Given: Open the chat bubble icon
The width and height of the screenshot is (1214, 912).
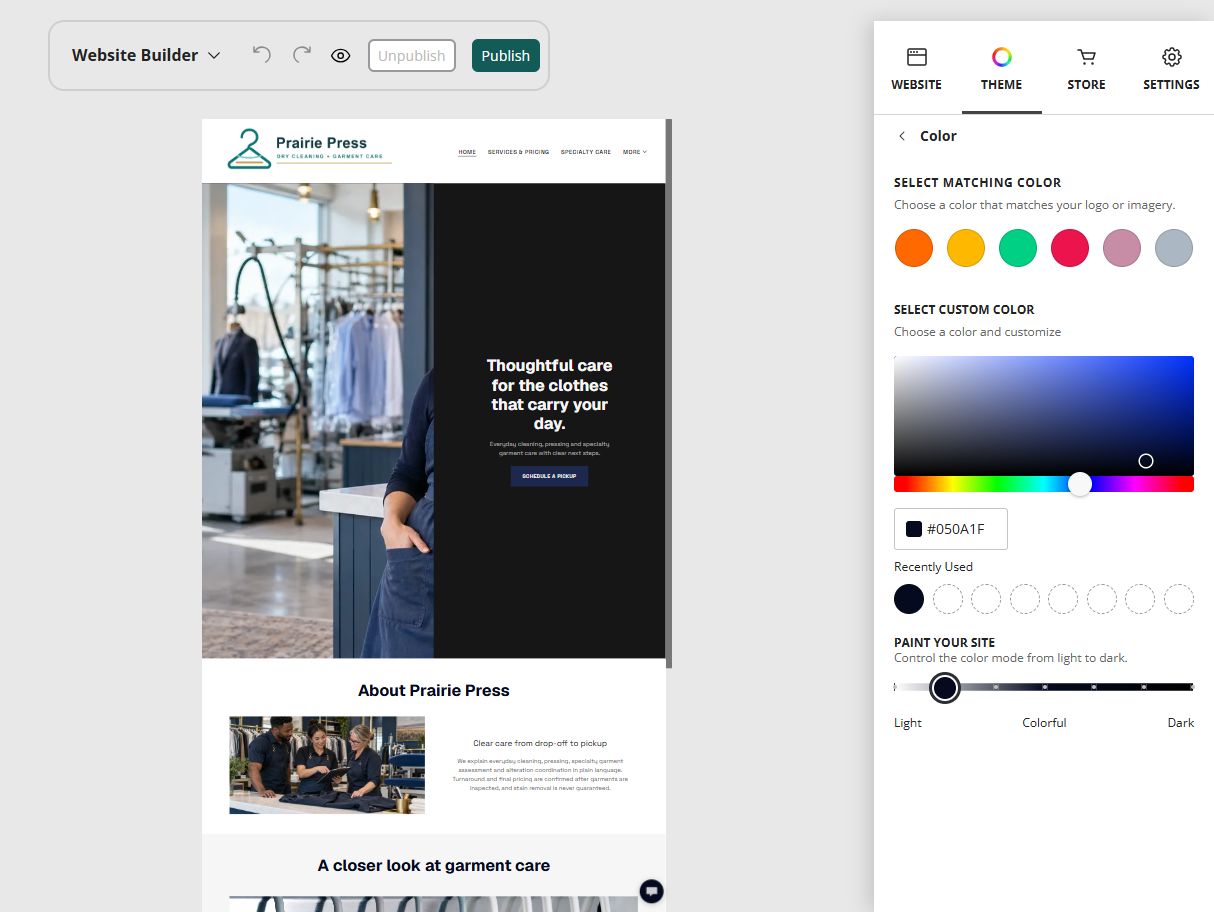Looking at the screenshot, I should pos(651,891).
